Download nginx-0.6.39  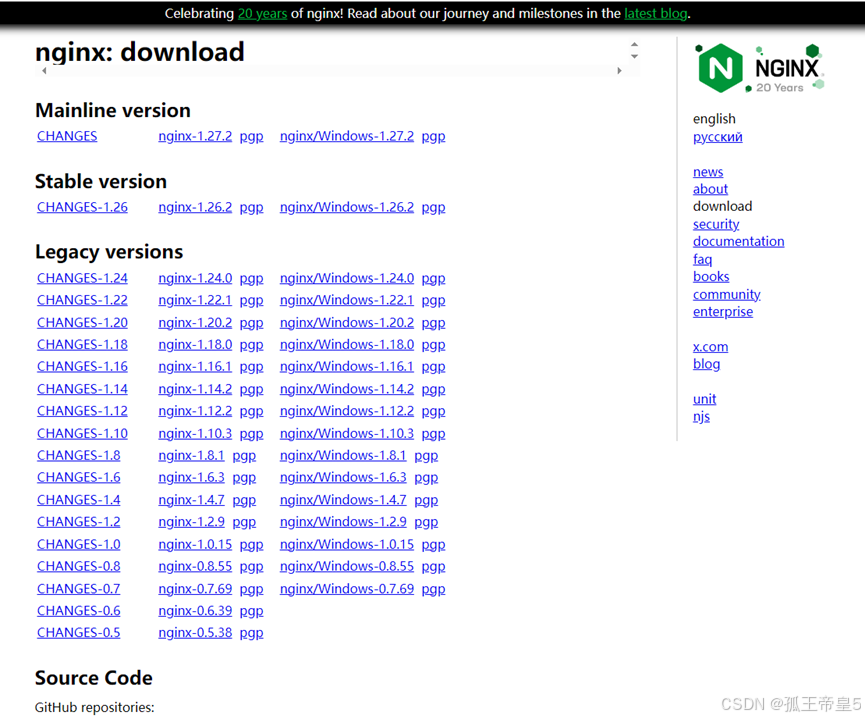coord(195,611)
